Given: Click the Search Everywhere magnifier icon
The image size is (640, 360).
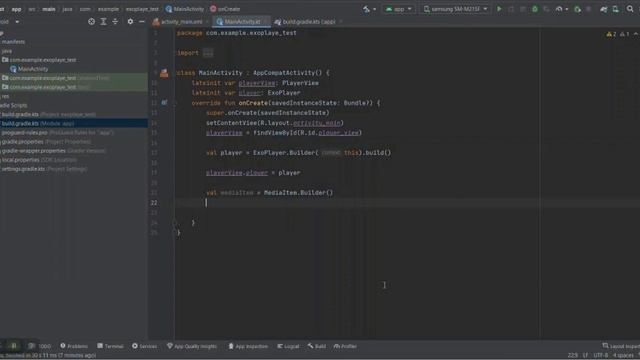Looking at the screenshot, I should (630, 9).
